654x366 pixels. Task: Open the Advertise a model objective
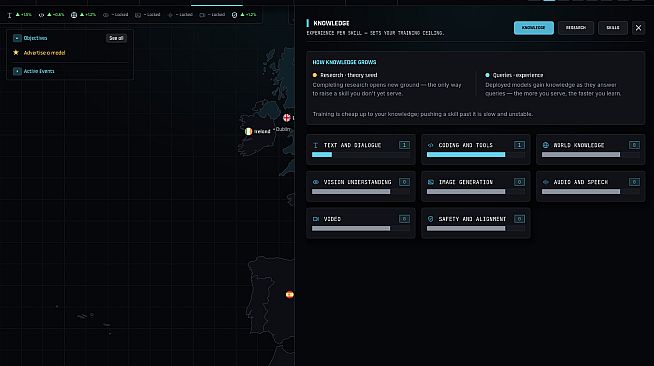tap(44, 53)
